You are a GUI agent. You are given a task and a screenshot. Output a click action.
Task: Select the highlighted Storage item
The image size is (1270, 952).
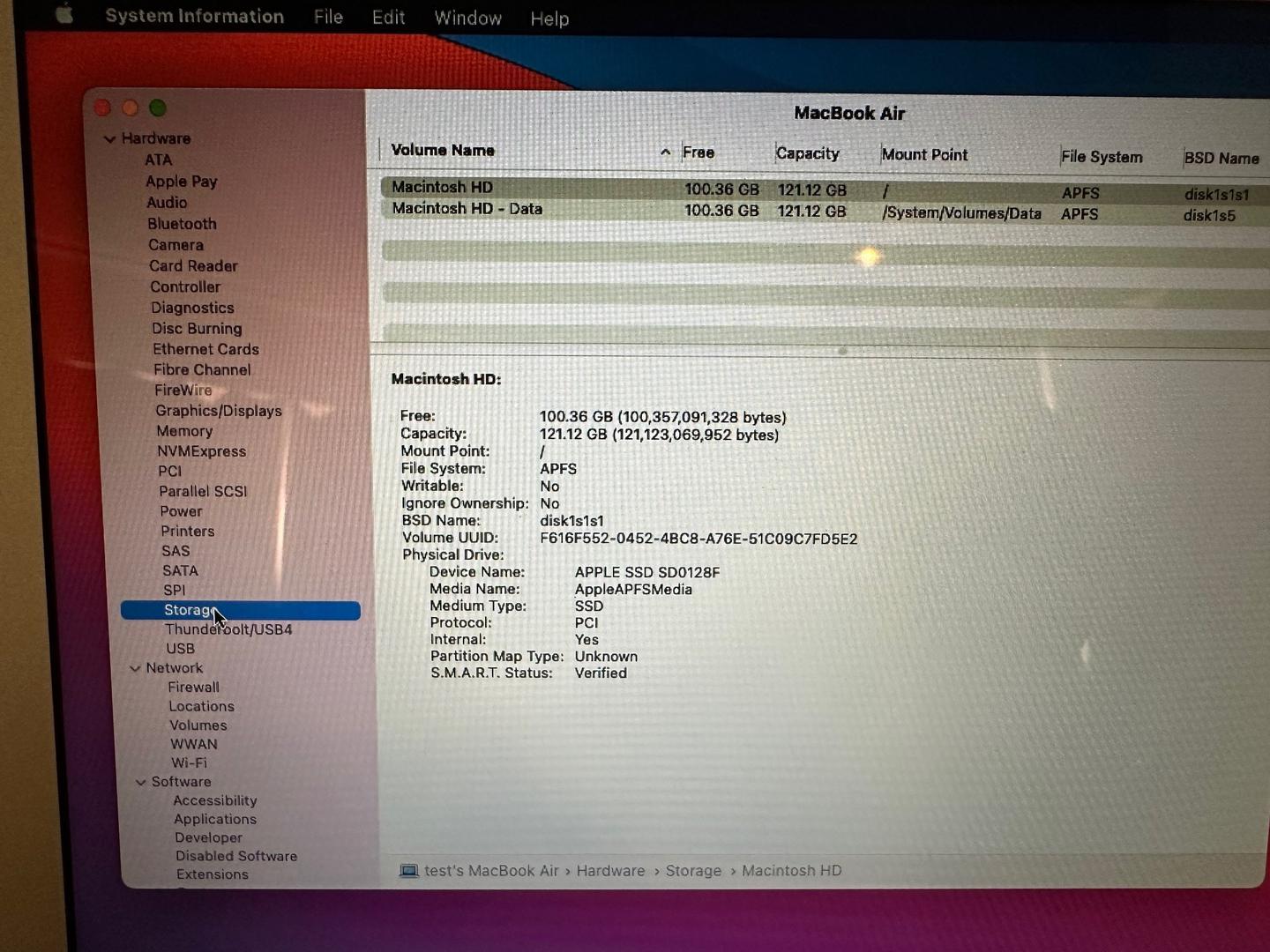240,610
